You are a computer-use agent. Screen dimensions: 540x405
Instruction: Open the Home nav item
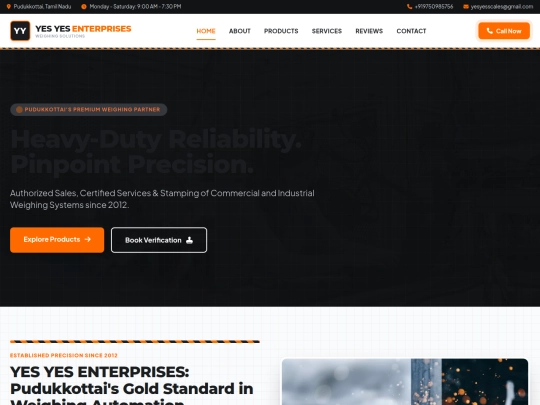206,31
